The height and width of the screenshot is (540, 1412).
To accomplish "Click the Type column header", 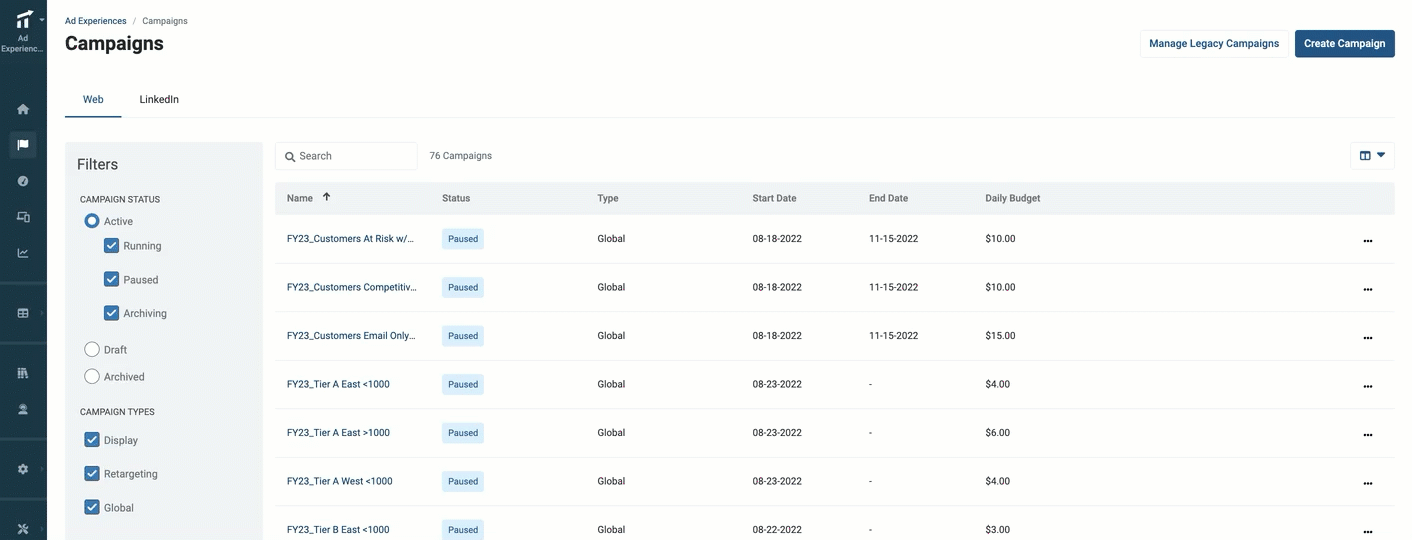I will coord(608,198).
